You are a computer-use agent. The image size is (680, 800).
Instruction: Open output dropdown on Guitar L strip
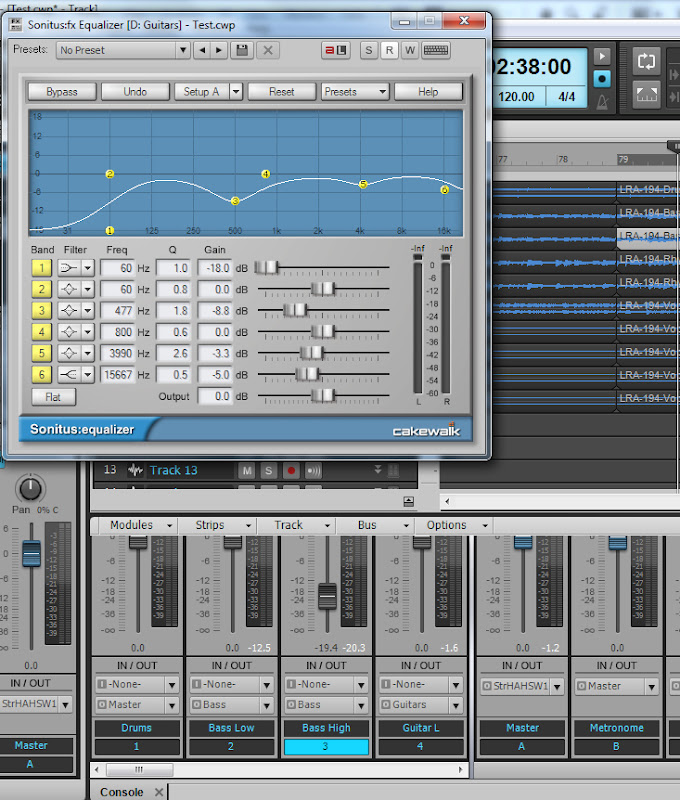point(456,705)
